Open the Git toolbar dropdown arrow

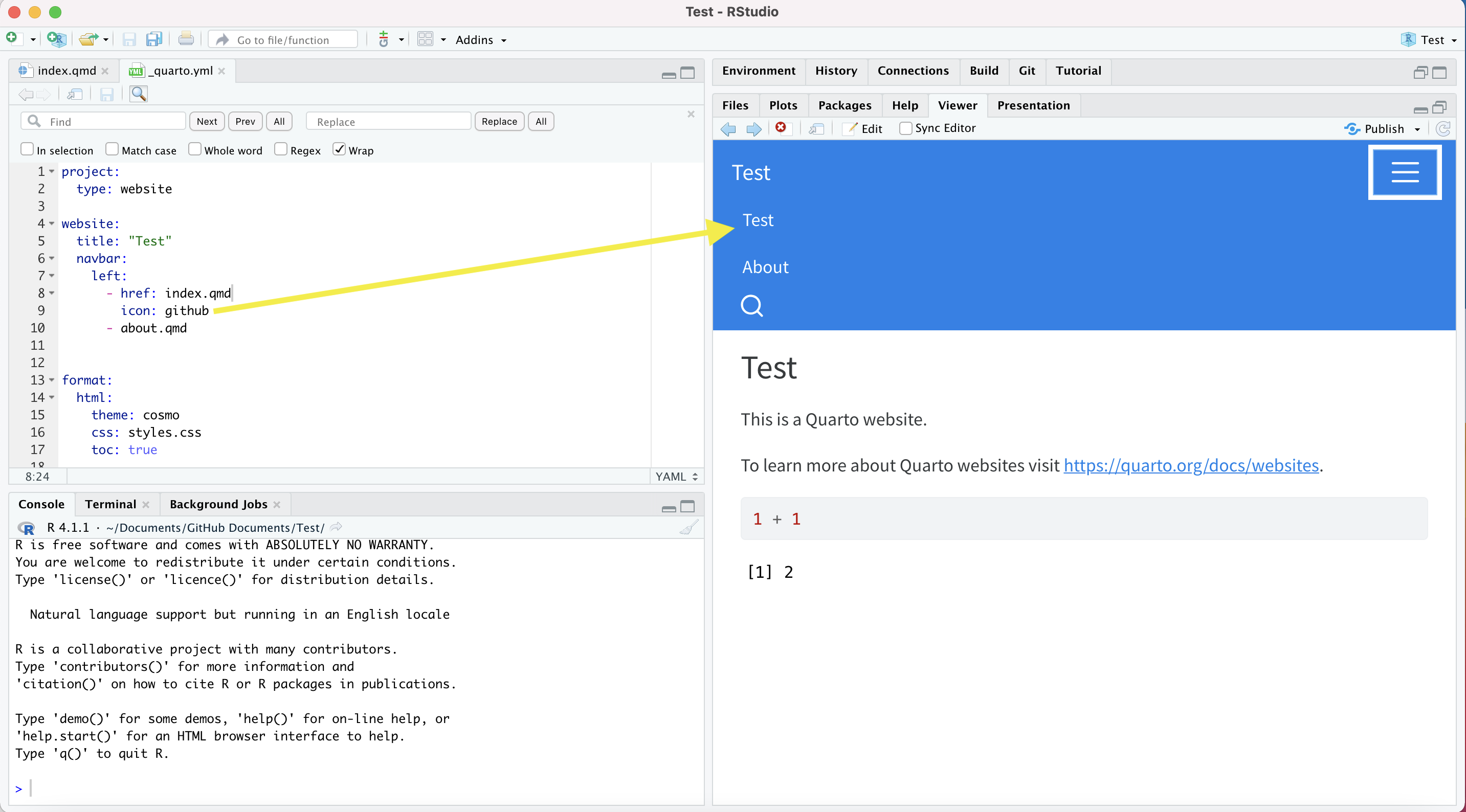coord(401,40)
